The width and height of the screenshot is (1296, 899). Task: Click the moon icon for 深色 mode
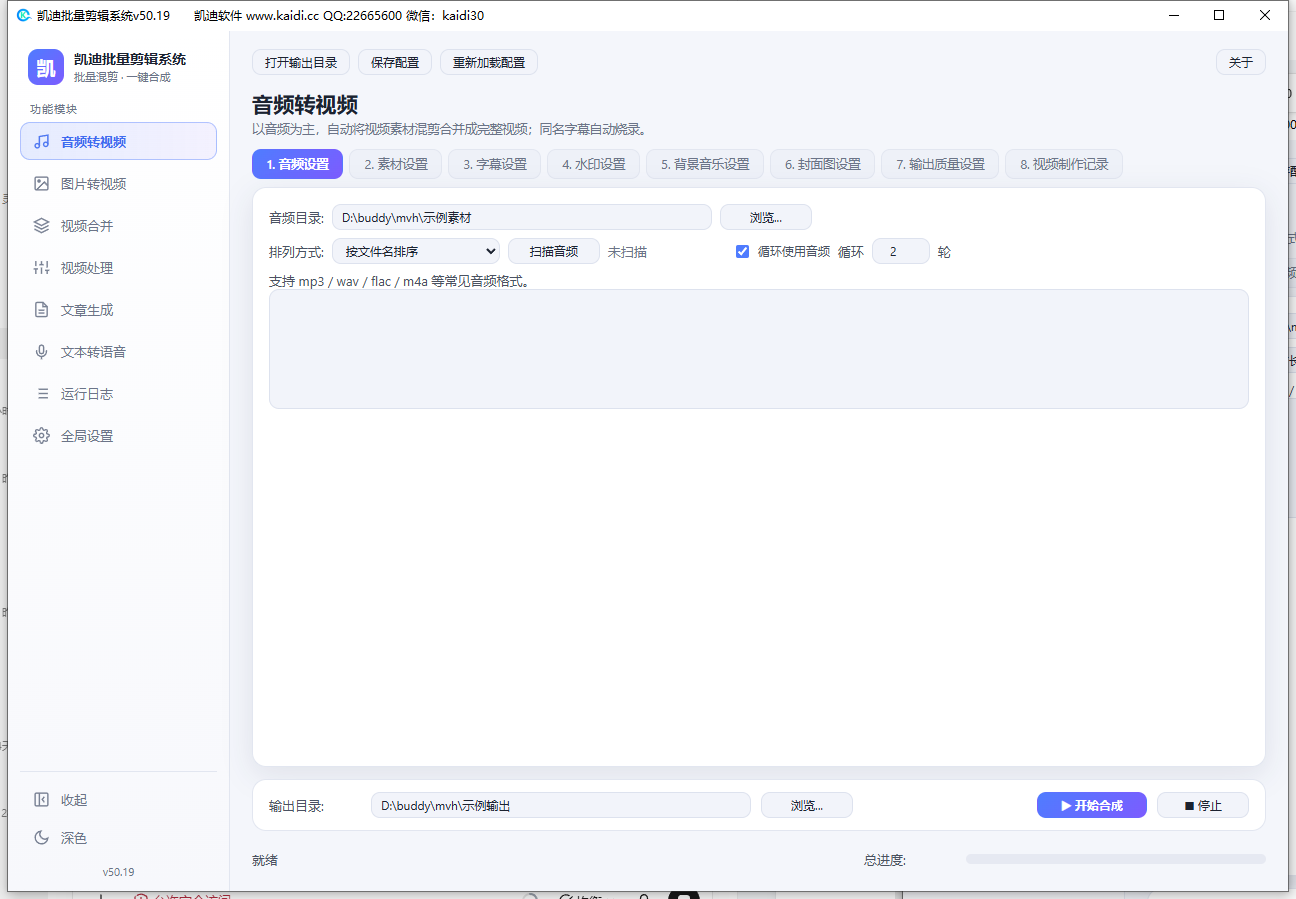41,837
